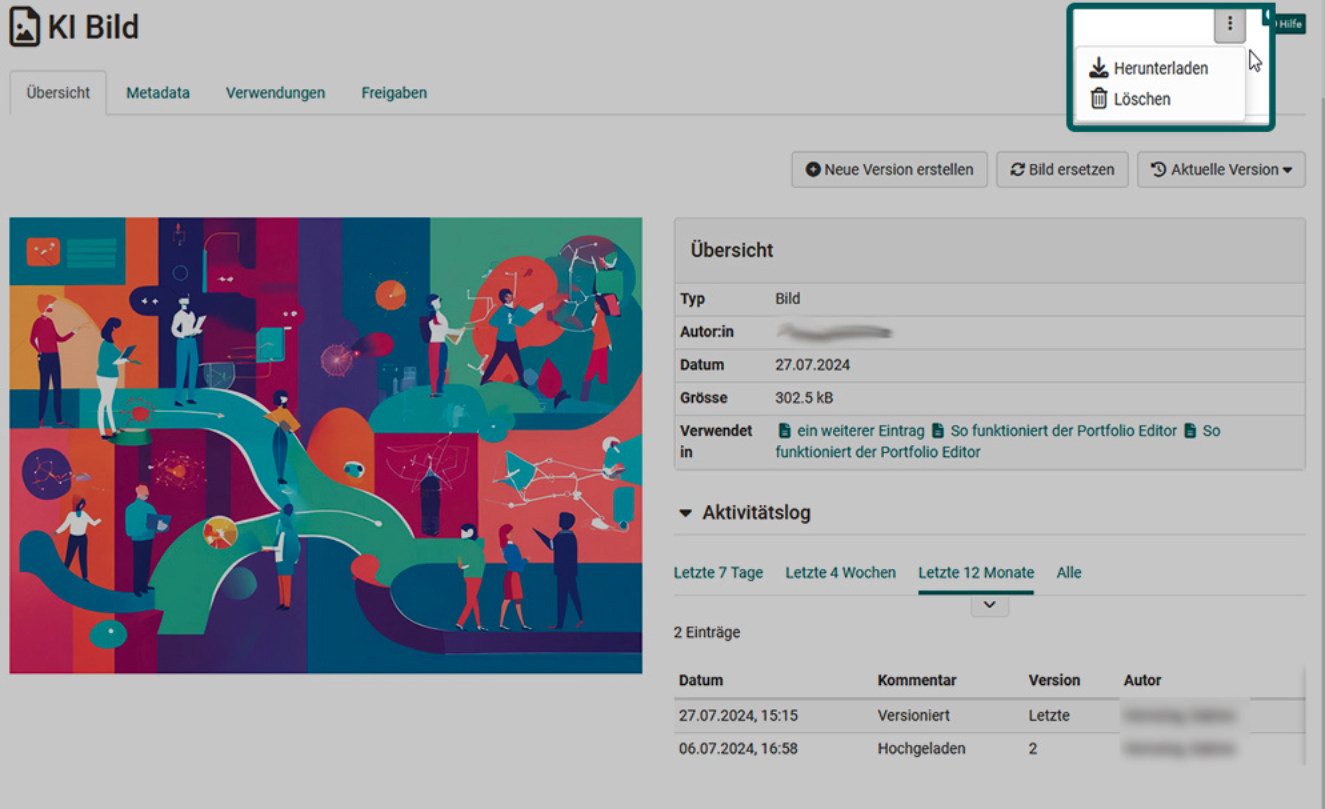Viewport: 1325px width, 809px height.
Task: Click the refresh icon on Bild ersetzen
Action: click(x=1016, y=169)
